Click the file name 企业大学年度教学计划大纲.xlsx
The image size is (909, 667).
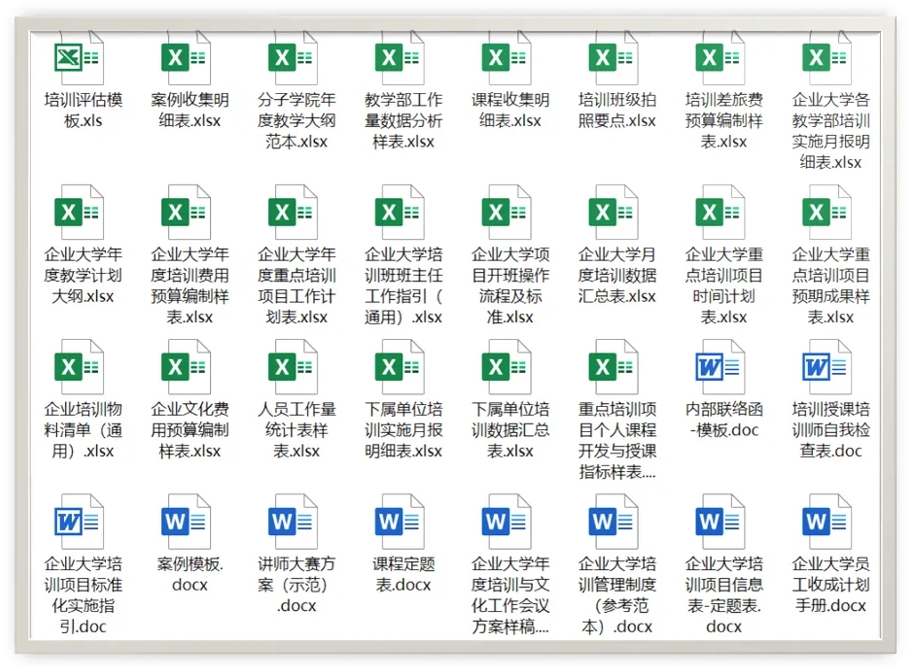click(83, 275)
